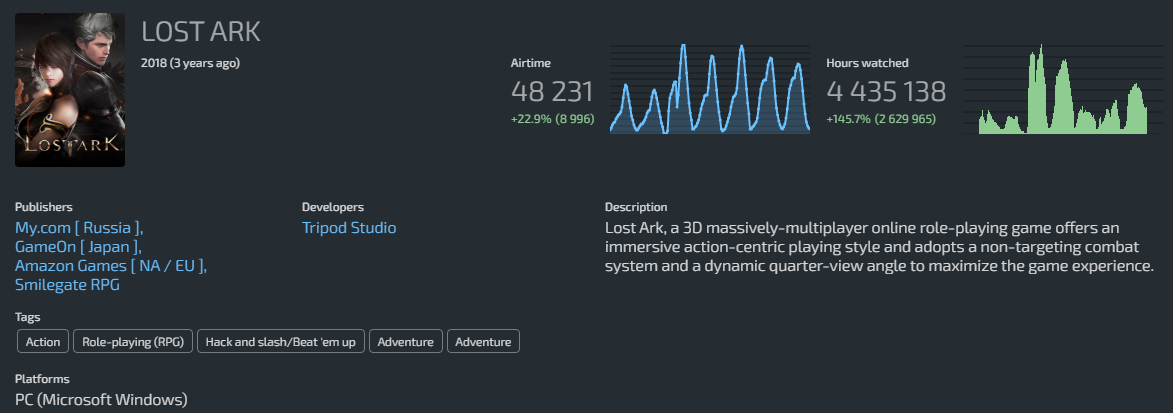
Task: Click the Lost Ark description paragraph
Action: pos(879,247)
